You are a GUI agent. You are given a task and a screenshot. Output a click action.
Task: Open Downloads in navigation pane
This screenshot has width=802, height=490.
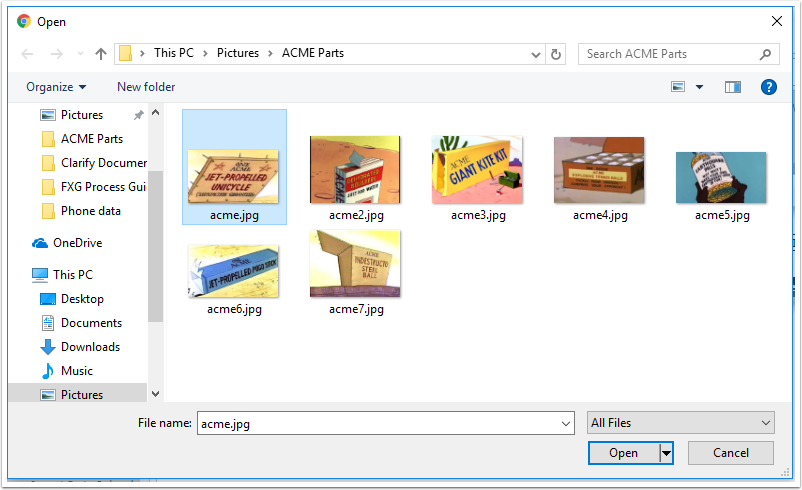pos(90,347)
